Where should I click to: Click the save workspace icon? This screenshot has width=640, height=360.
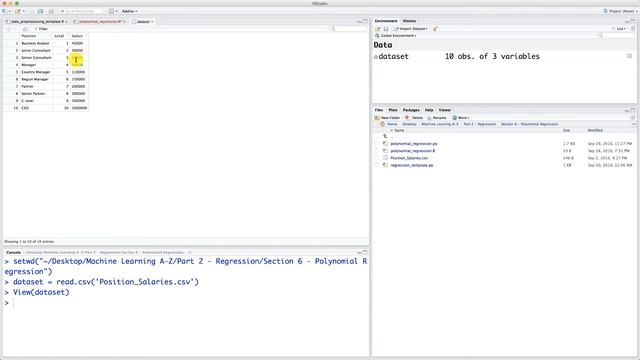(386, 29)
